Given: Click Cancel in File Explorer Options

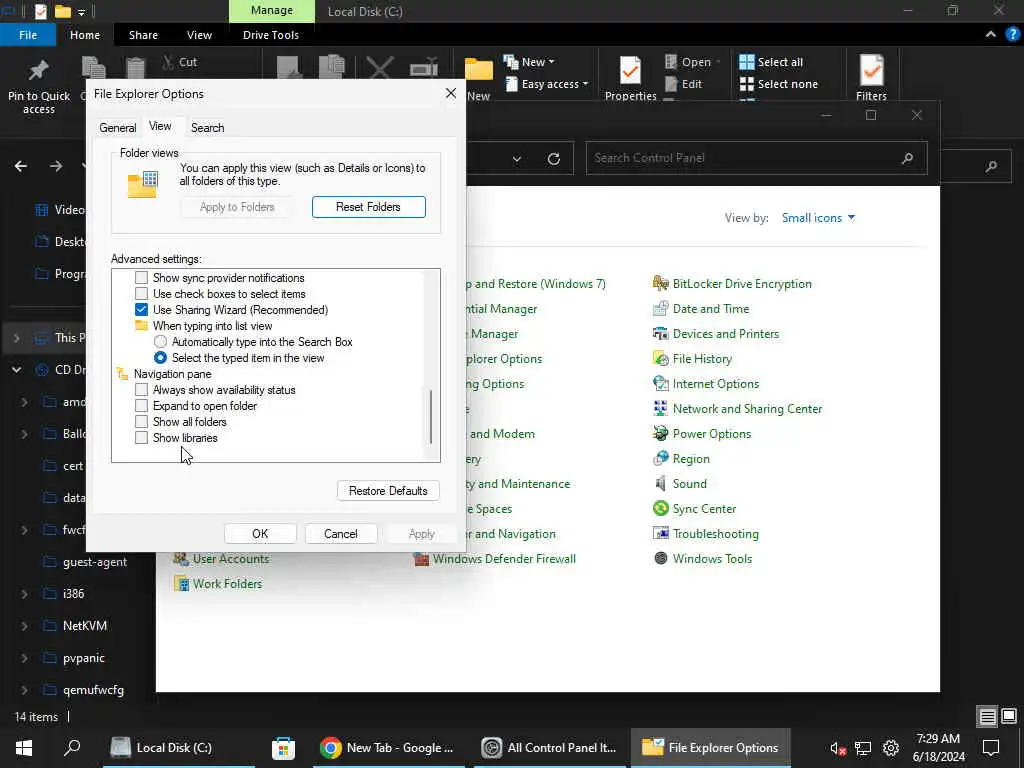Looking at the screenshot, I should [341, 534].
